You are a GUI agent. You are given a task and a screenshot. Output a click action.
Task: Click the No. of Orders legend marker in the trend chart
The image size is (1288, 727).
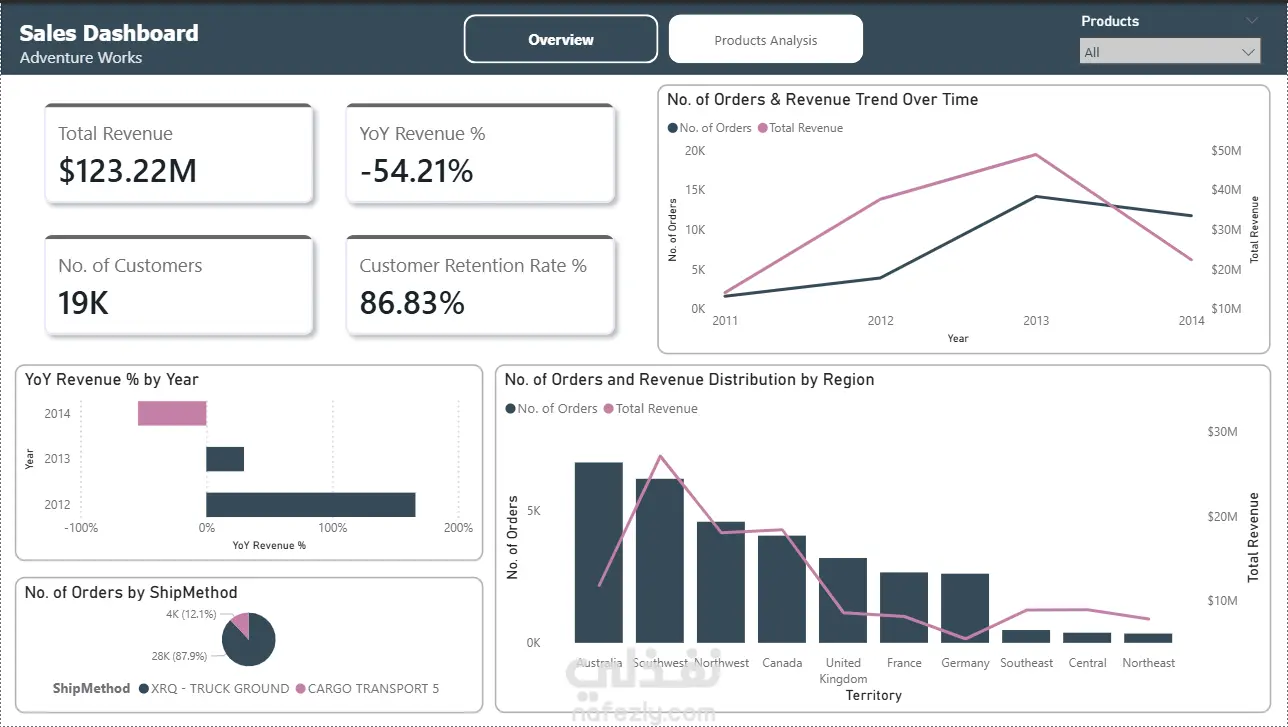coord(672,128)
